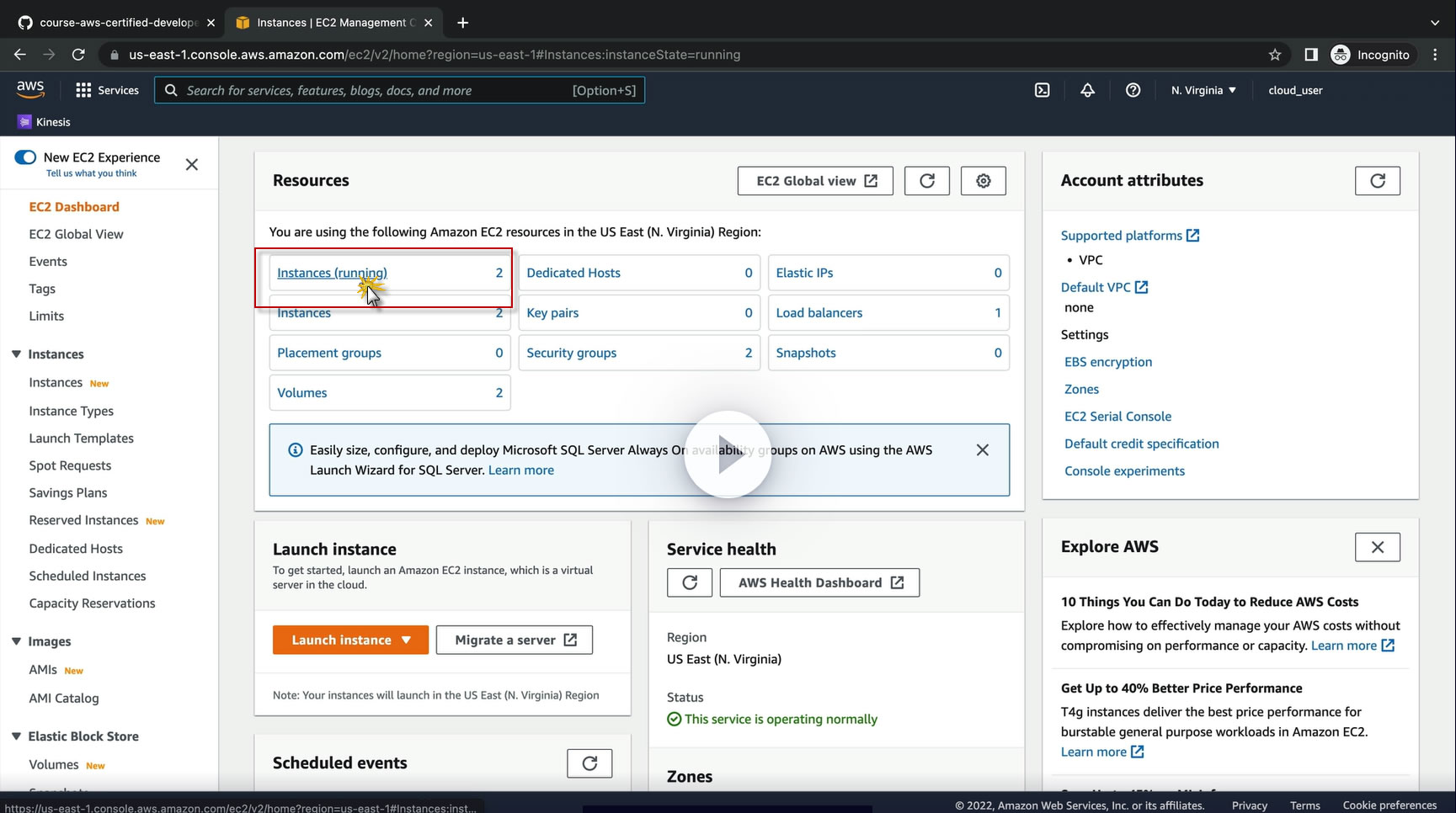Collapse the Elastic Block Store section

16,736
